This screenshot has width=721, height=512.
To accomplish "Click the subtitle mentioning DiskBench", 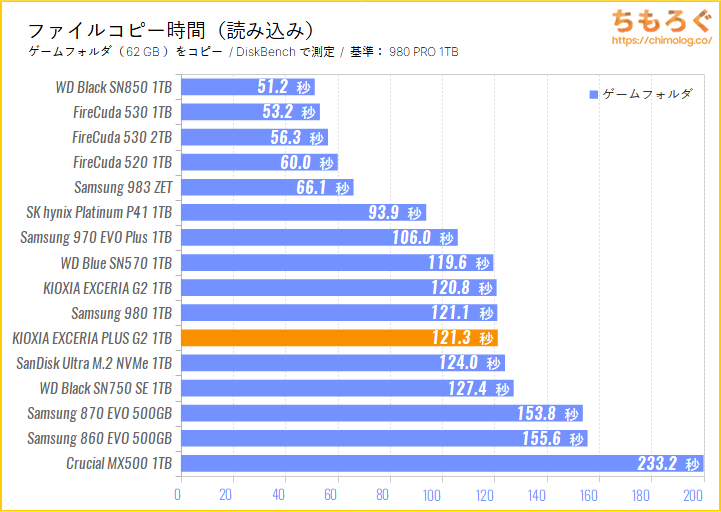I will tap(243, 52).
